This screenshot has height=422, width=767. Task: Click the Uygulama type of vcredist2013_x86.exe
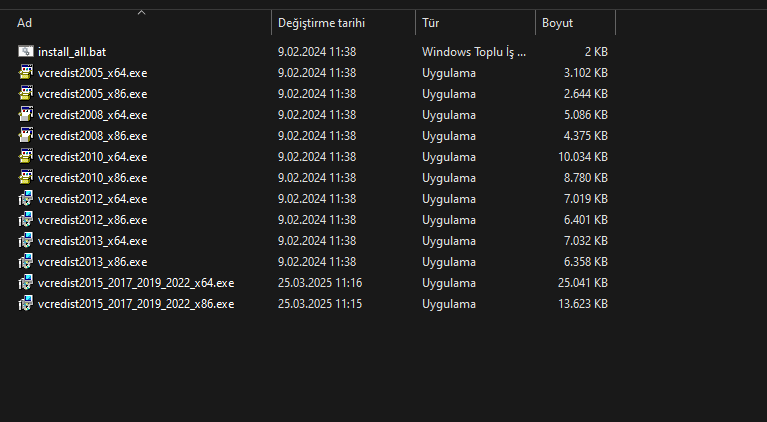(x=449, y=262)
